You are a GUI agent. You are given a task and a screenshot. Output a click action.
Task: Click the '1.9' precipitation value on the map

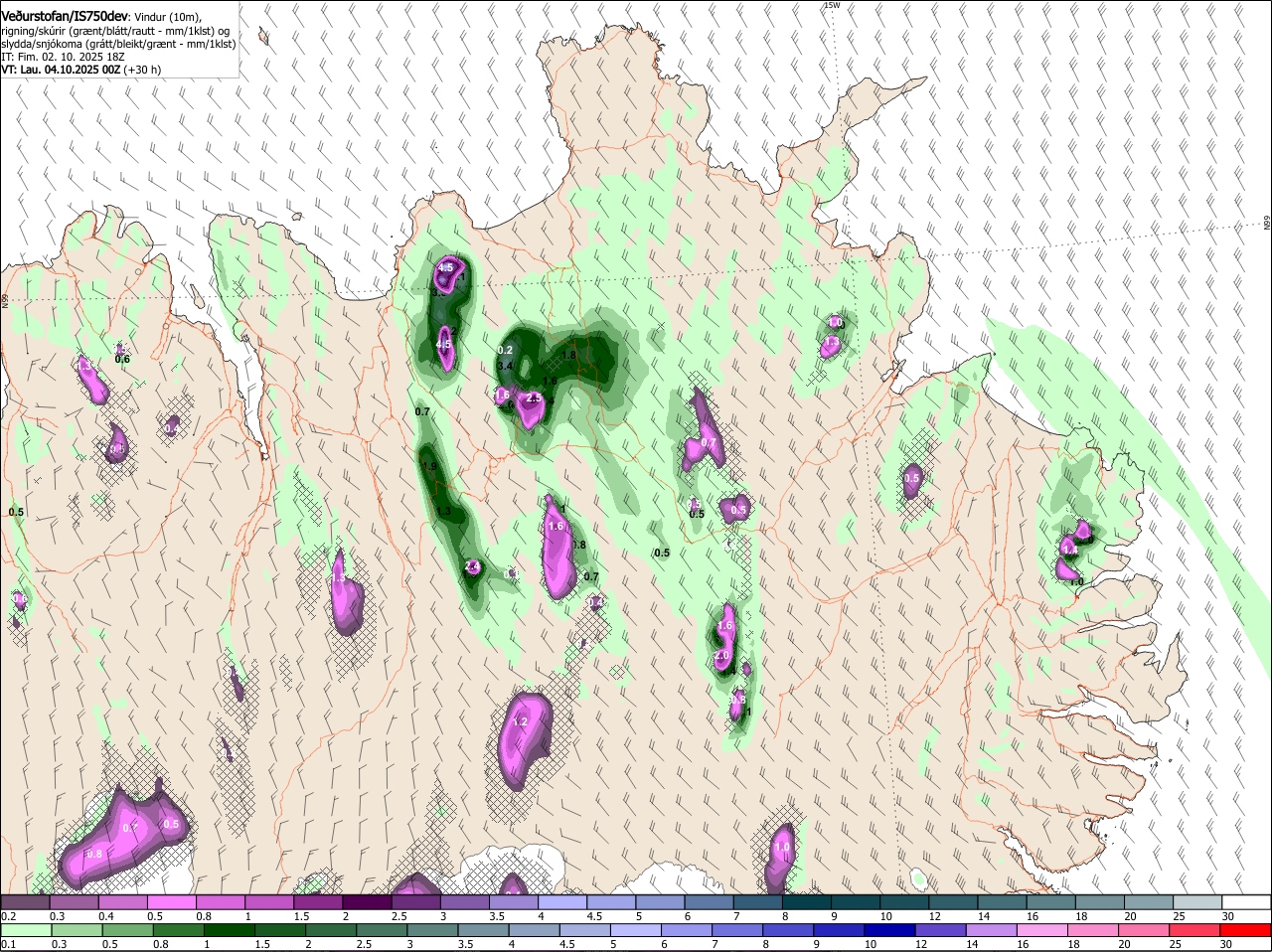pyautogui.click(x=429, y=466)
